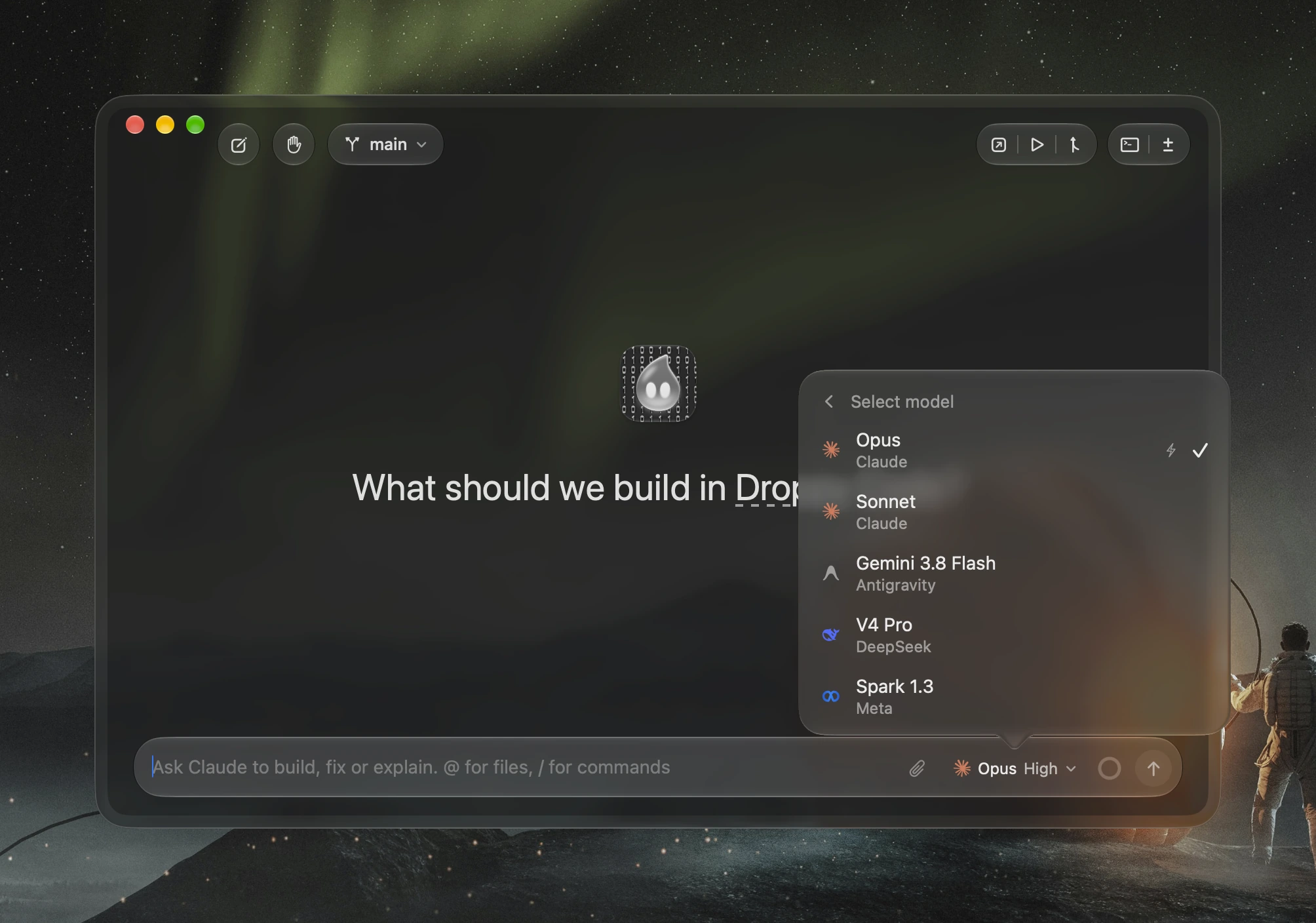Select the Sonnet Claude model
Screen dimensions: 1316x923
pos(1014,512)
